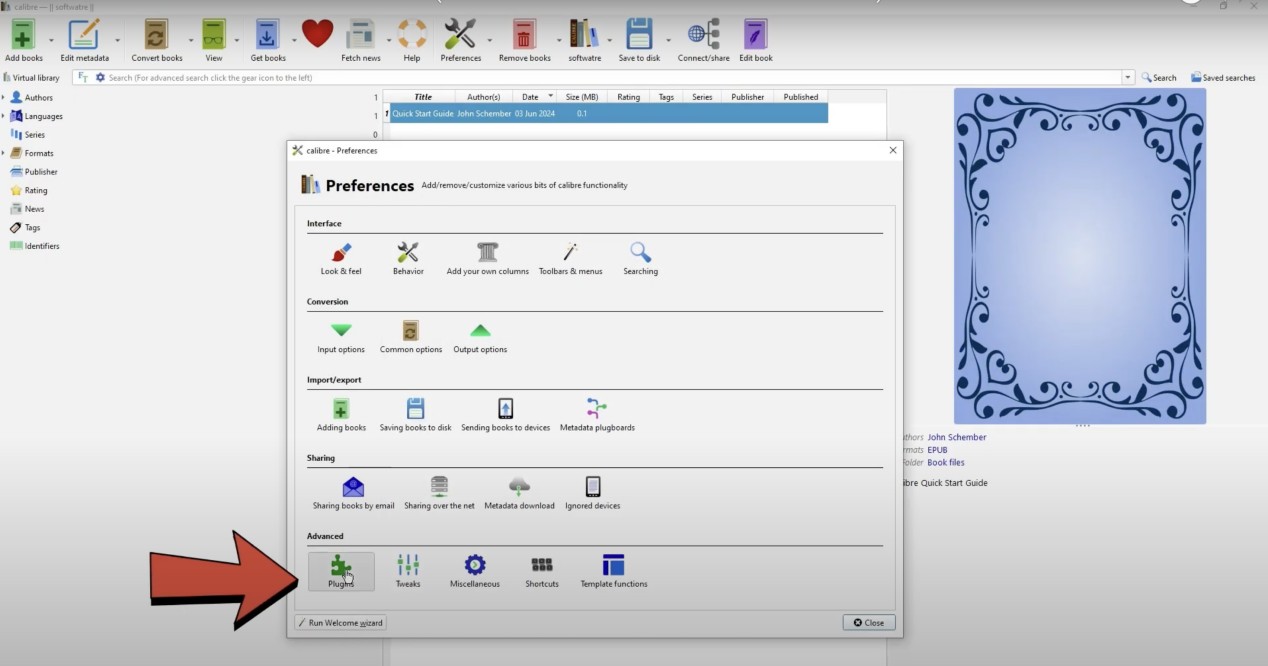Screen dimensions: 1268x666
Task: Open Output options for conversion
Action: 480,337
